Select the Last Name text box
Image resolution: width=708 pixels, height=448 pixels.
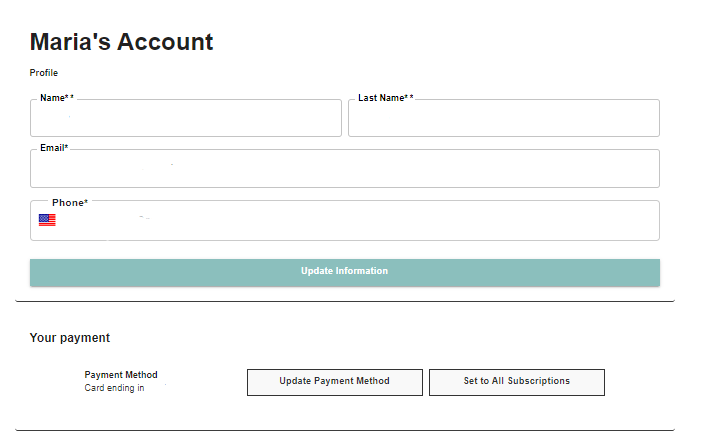point(503,118)
